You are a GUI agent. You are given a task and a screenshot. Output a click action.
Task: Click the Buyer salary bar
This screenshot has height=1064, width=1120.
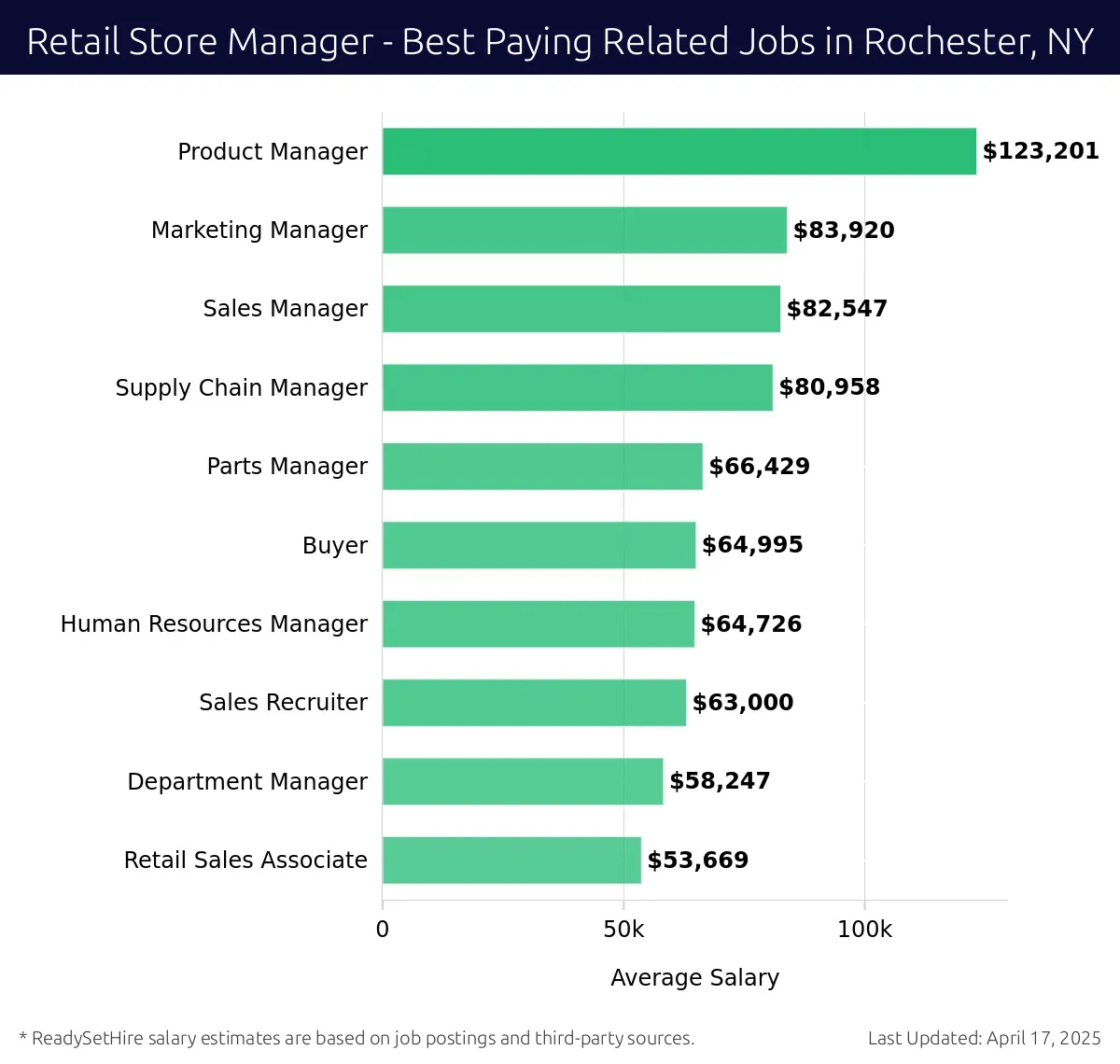tap(539, 545)
